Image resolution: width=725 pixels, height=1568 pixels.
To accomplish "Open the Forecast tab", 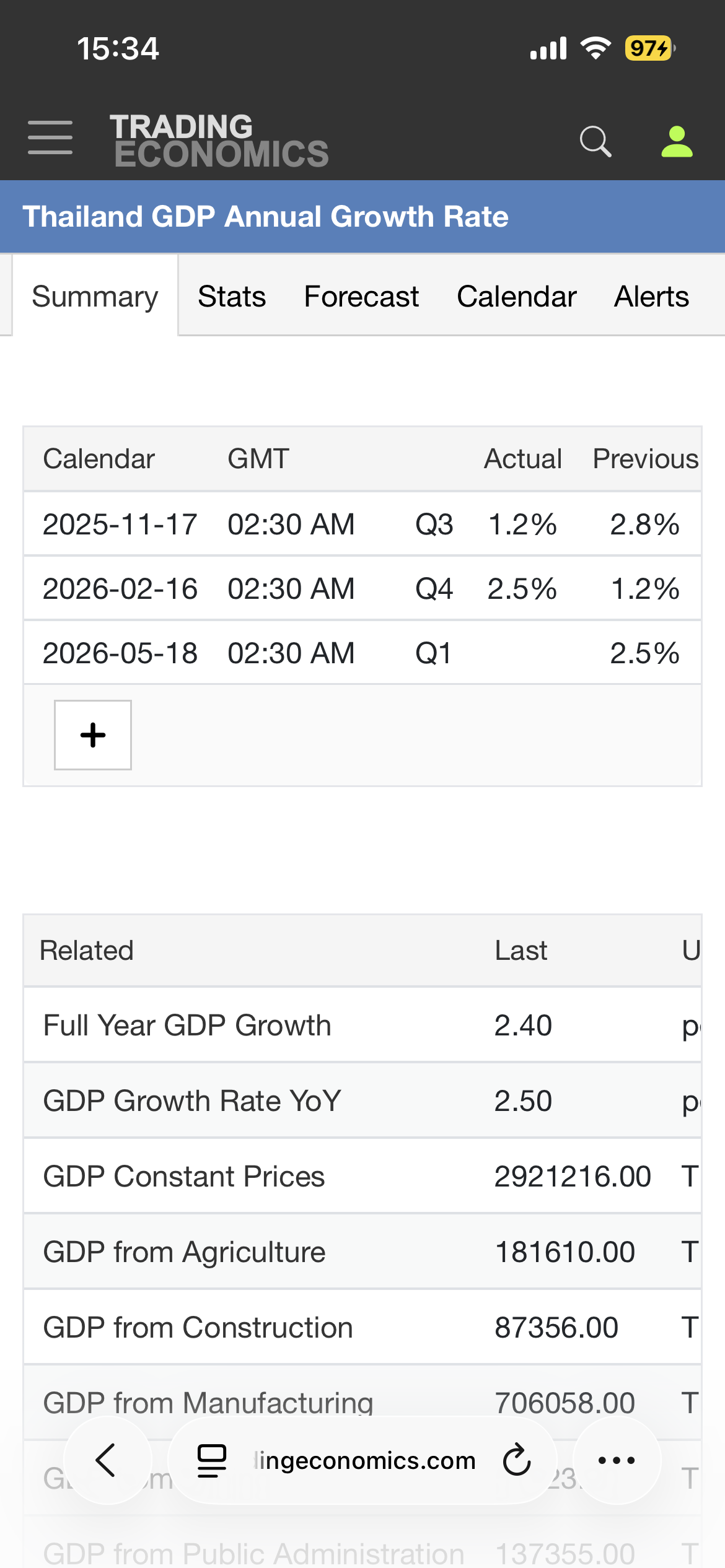I will click(x=361, y=297).
